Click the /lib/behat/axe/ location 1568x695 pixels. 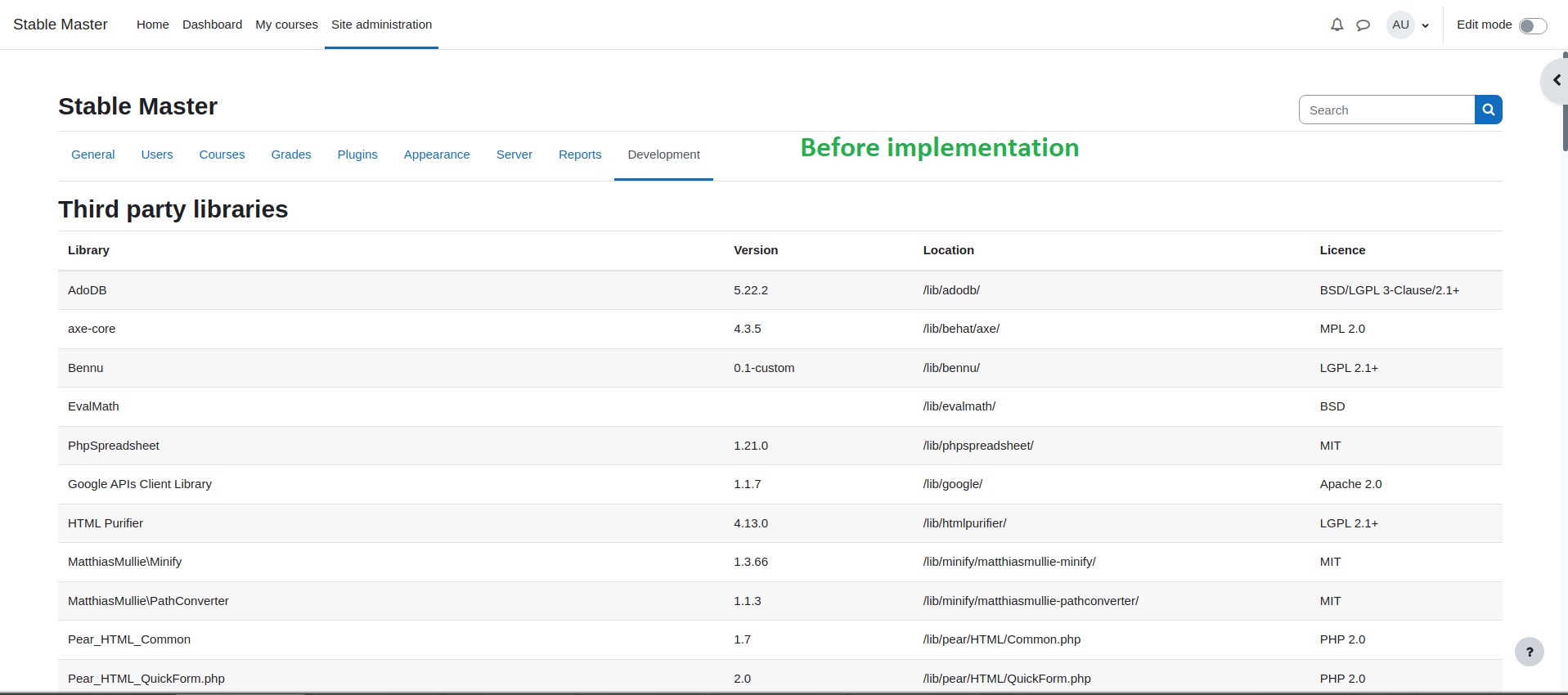[x=961, y=329]
